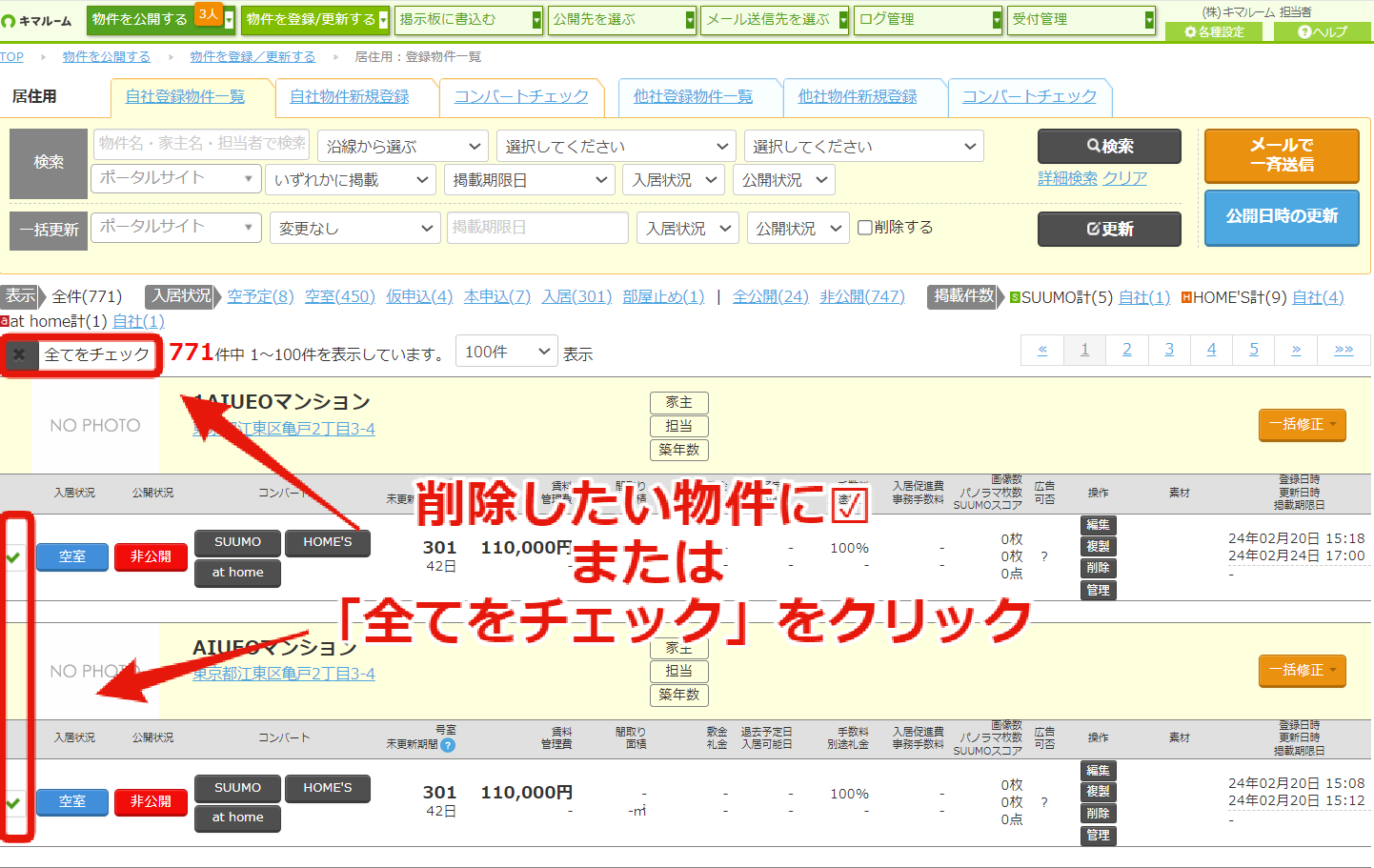Filter by 非公開(747) link

862,296
